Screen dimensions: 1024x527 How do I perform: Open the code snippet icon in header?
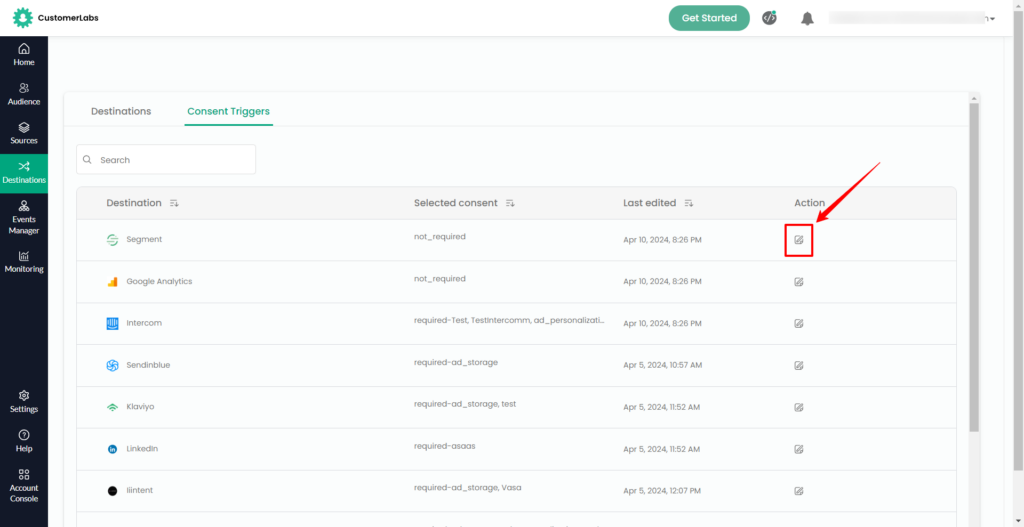(x=769, y=18)
